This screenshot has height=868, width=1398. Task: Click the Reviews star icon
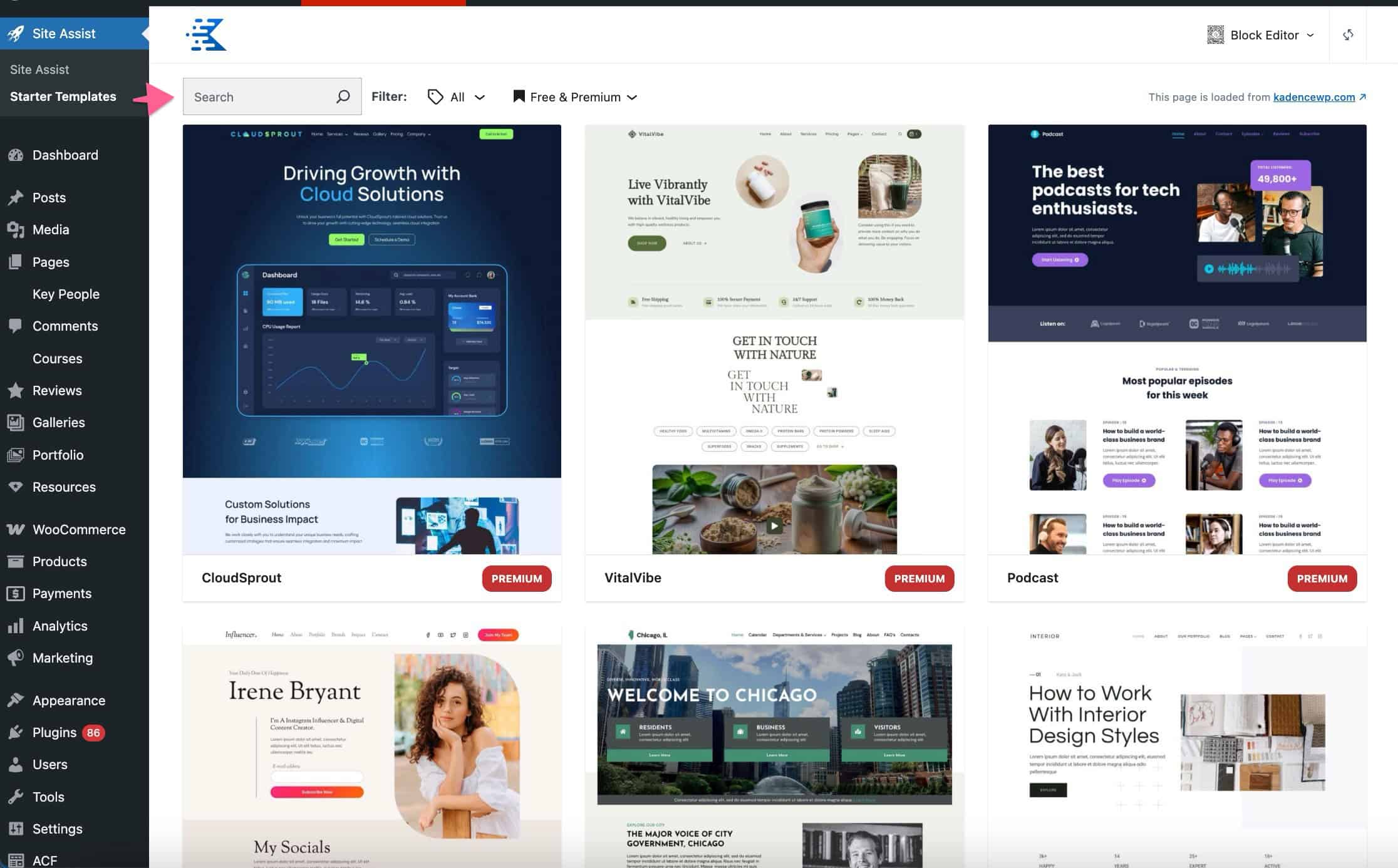click(x=16, y=390)
